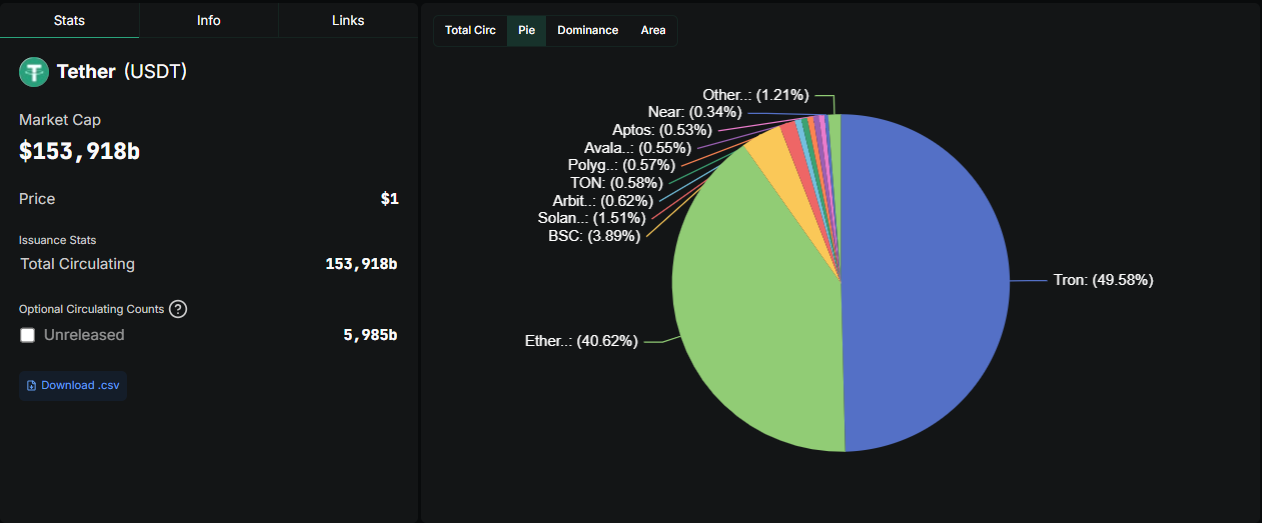Click the Other..: (1.21%) label
The image size is (1262, 523).
[755, 95]
